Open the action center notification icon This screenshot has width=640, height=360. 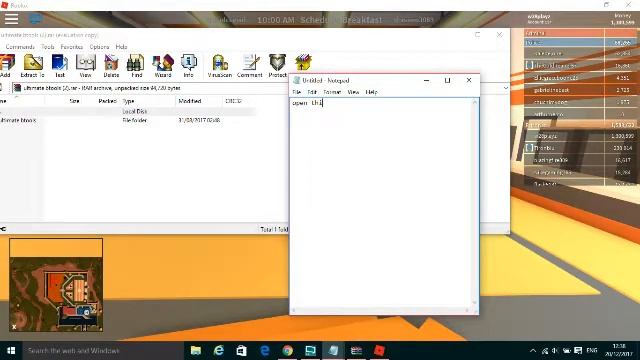(x=578, y=351)
